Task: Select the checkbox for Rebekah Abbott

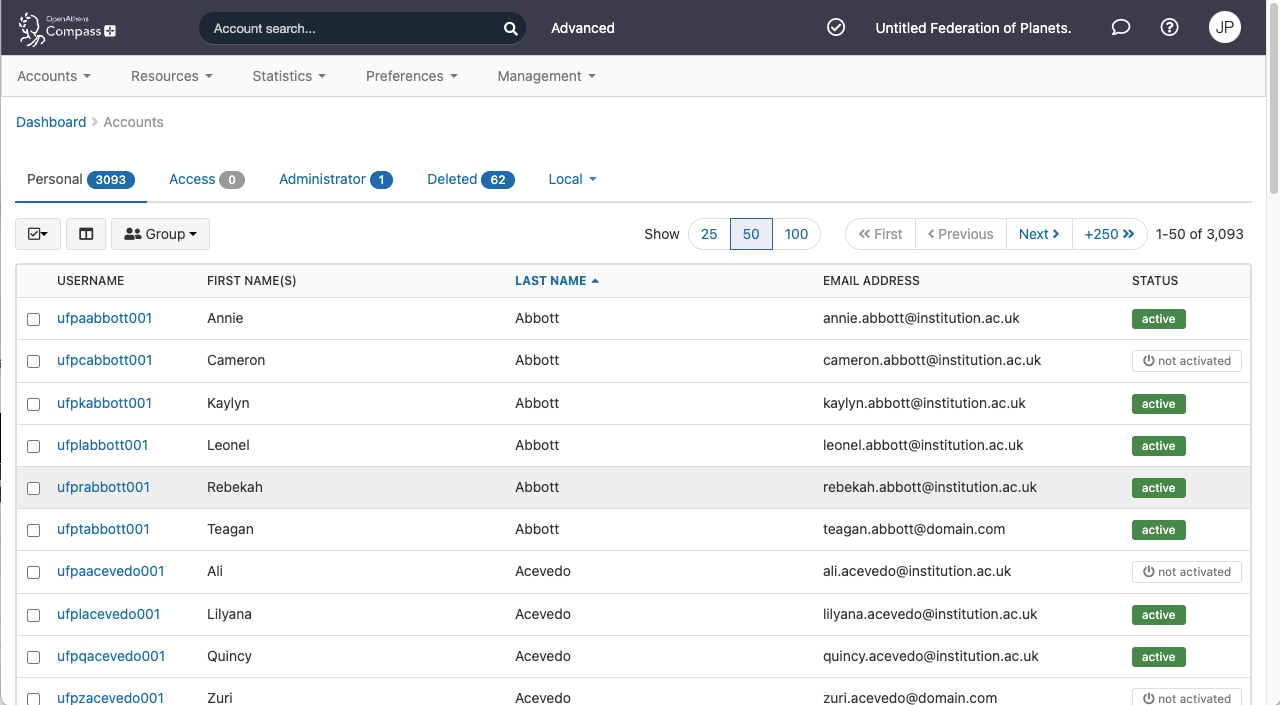Action: (34, 488)
